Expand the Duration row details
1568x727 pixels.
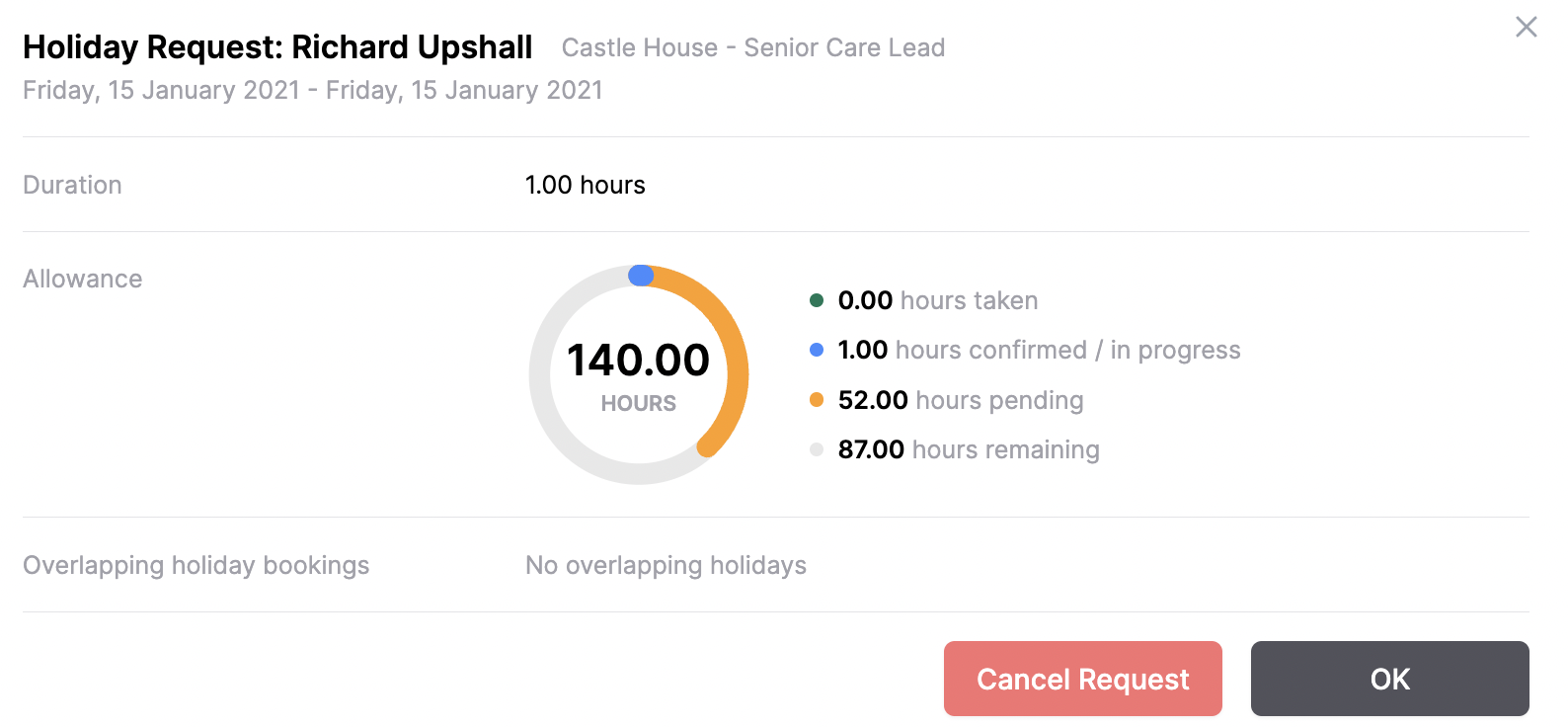[72, 185]
